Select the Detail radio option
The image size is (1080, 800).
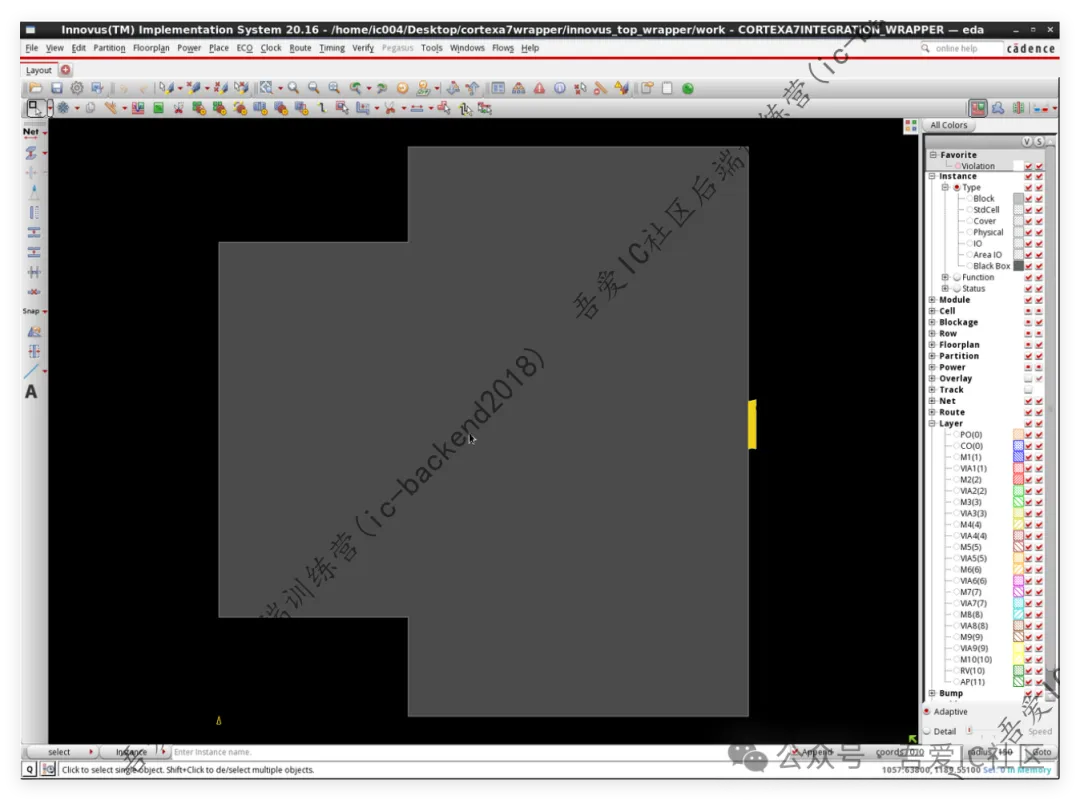coord(927,731)
